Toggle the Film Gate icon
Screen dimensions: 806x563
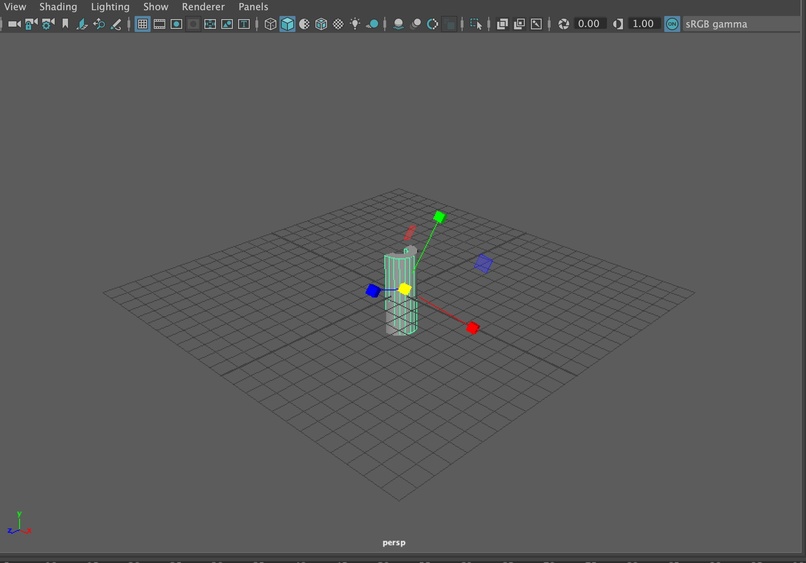tap(159, 24)
